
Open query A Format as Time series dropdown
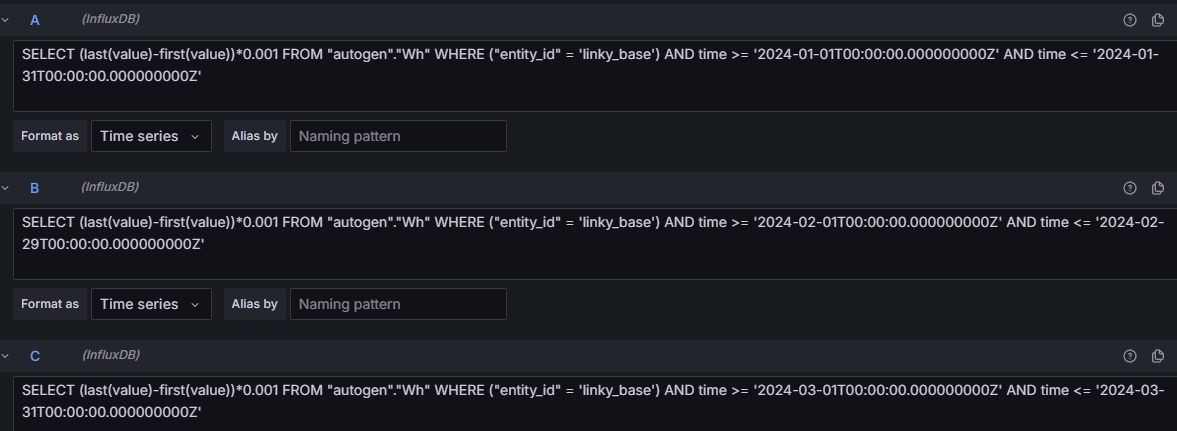coord(152,136)
